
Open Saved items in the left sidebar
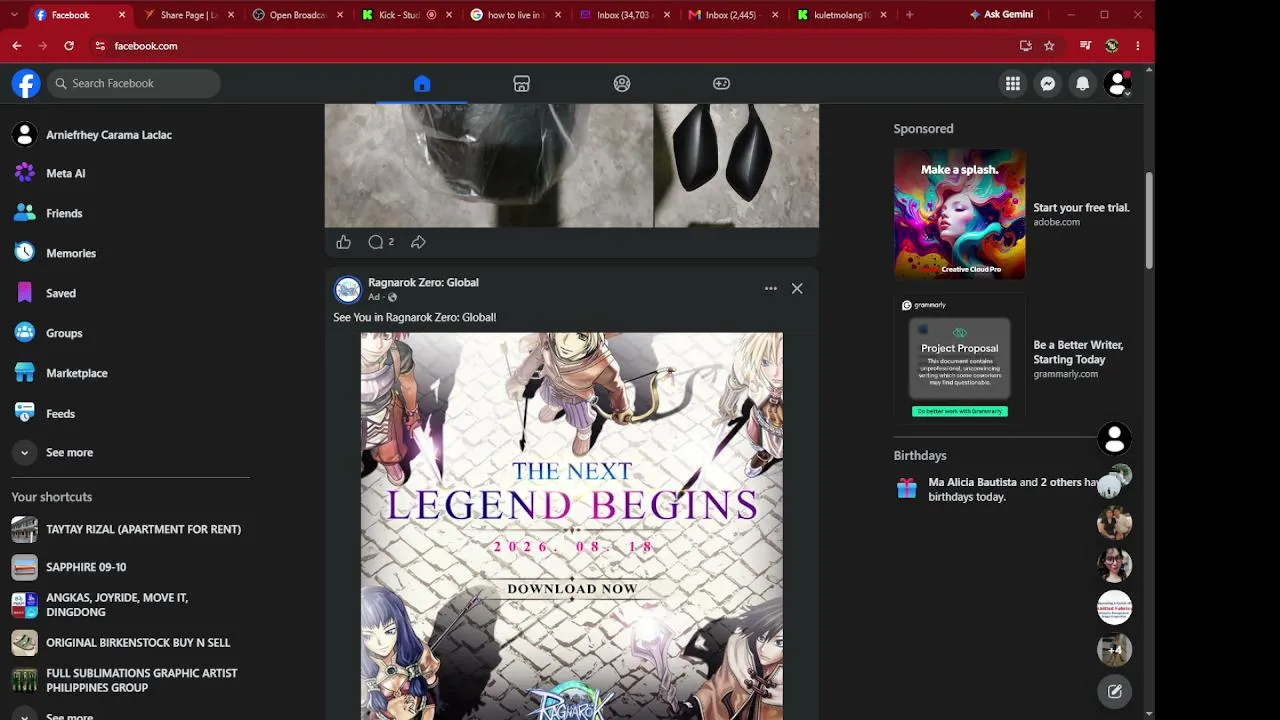click(x=130, y=293)
